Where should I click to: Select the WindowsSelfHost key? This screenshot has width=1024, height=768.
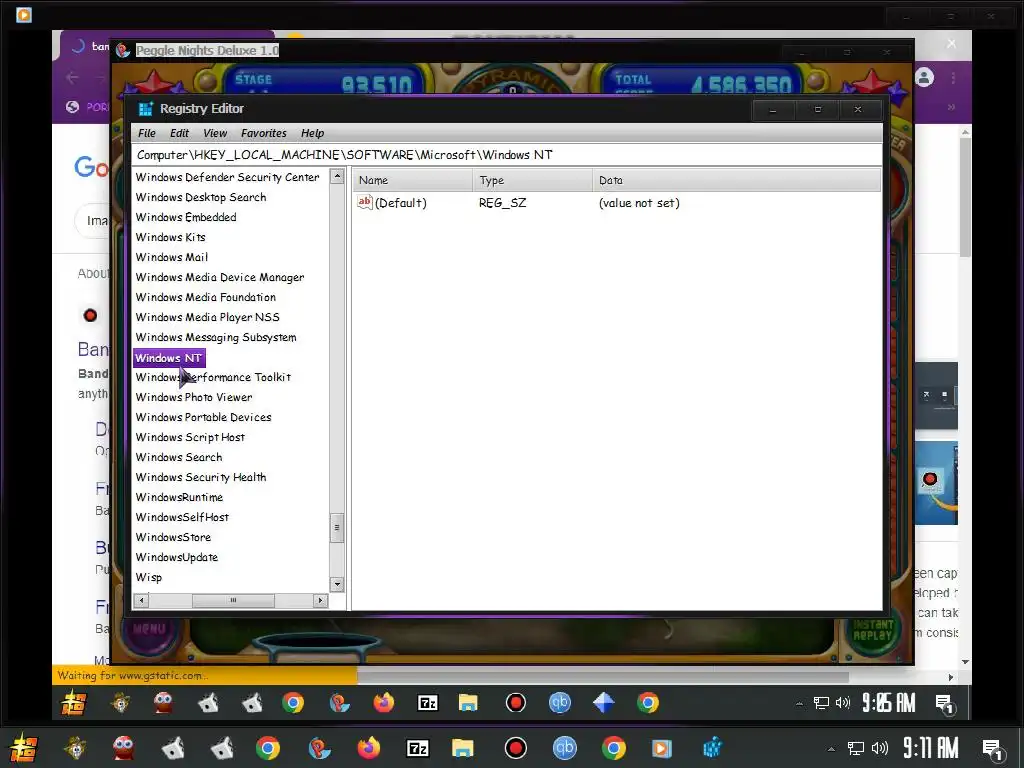(x=182, y=517)
